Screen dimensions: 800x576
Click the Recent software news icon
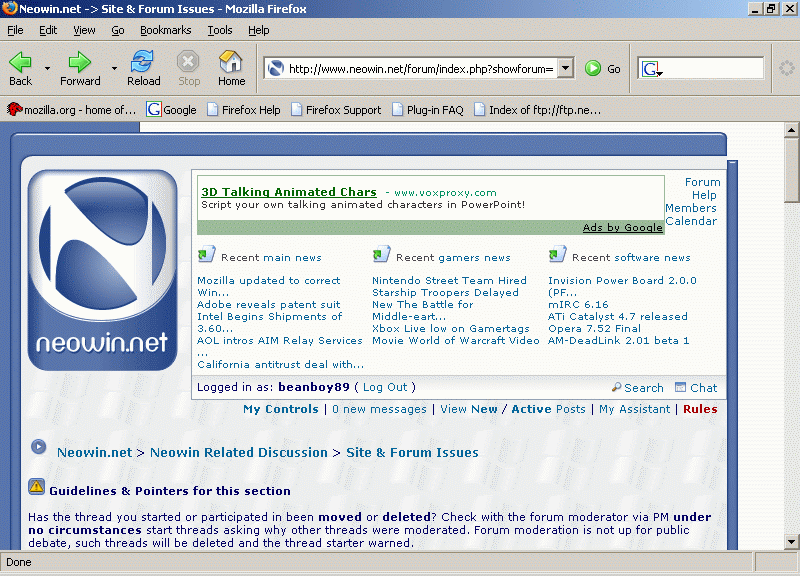557,254
